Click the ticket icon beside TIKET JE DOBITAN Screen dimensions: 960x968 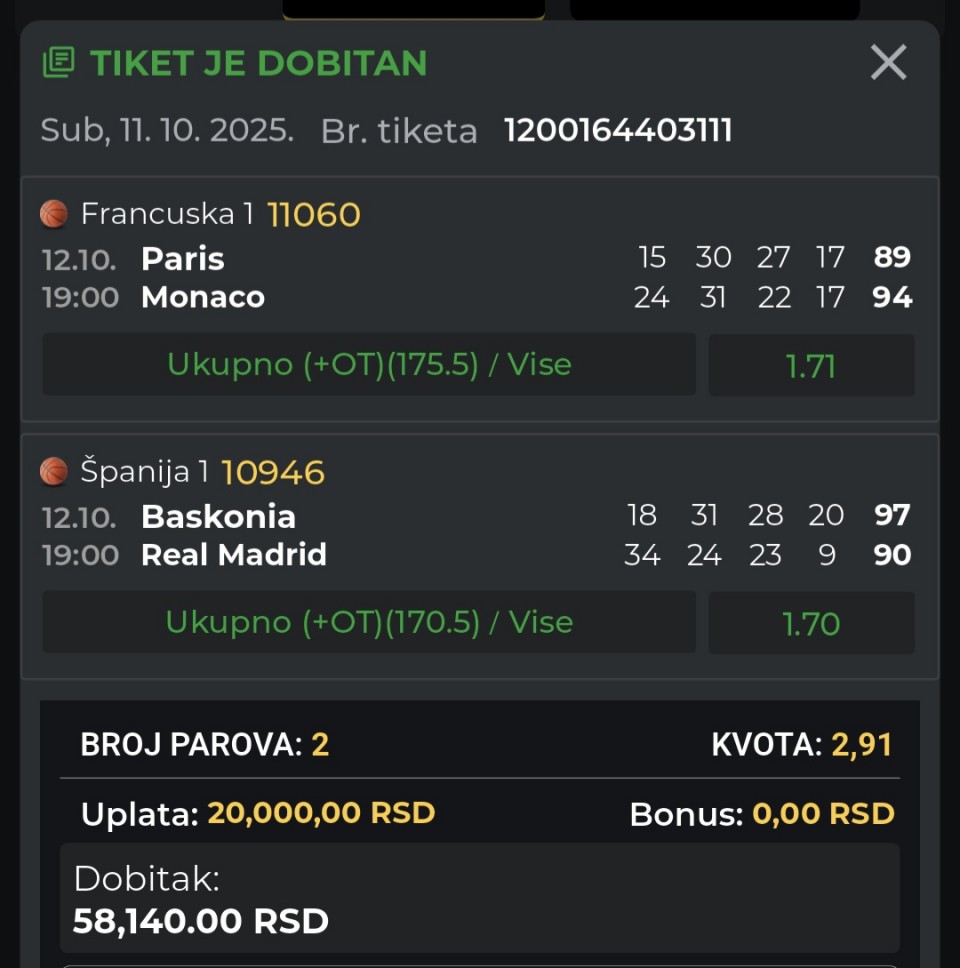[x=59, y=63]
